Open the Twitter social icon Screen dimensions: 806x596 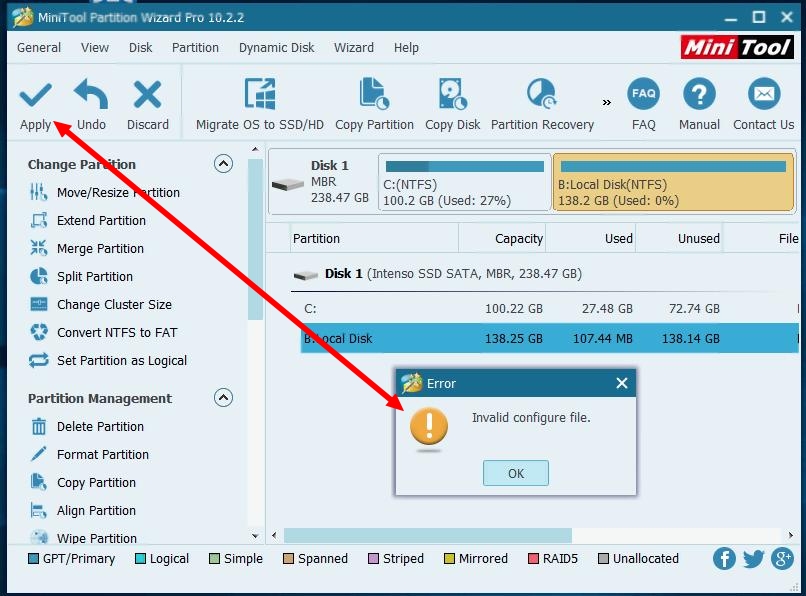[x=753, y=558]
